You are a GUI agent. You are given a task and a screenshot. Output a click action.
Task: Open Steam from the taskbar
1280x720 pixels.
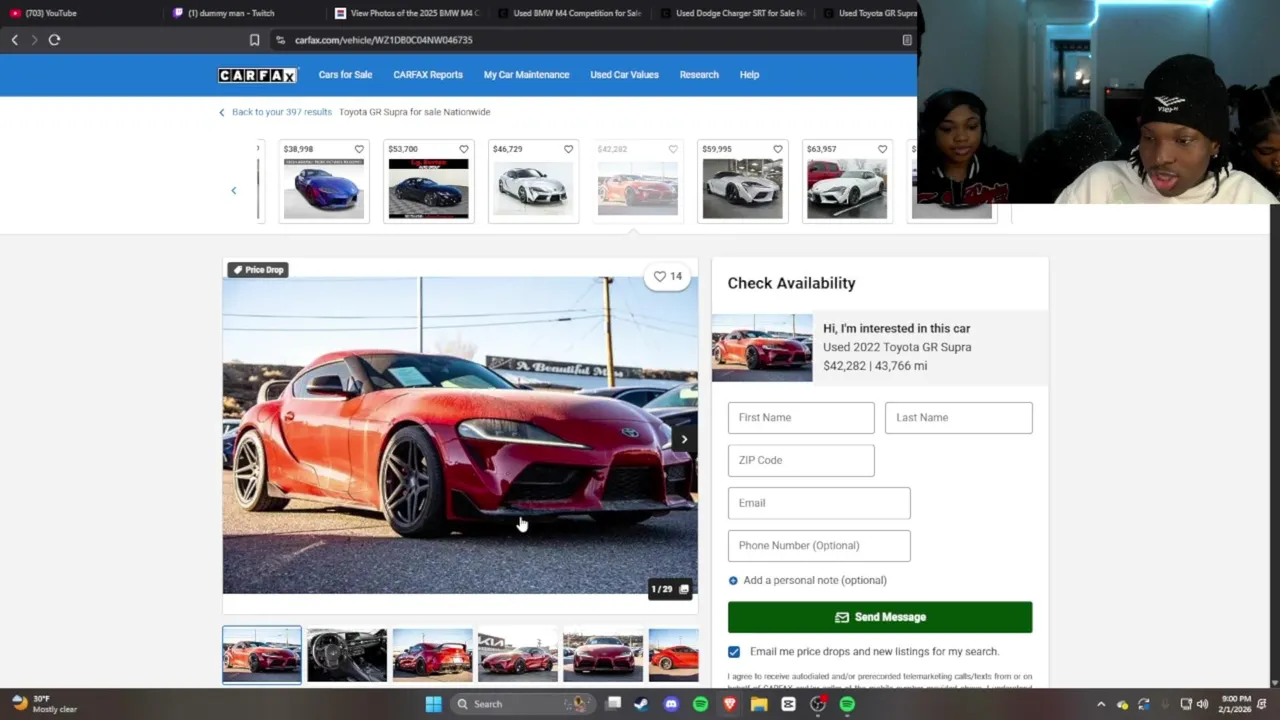coord(641,704)
